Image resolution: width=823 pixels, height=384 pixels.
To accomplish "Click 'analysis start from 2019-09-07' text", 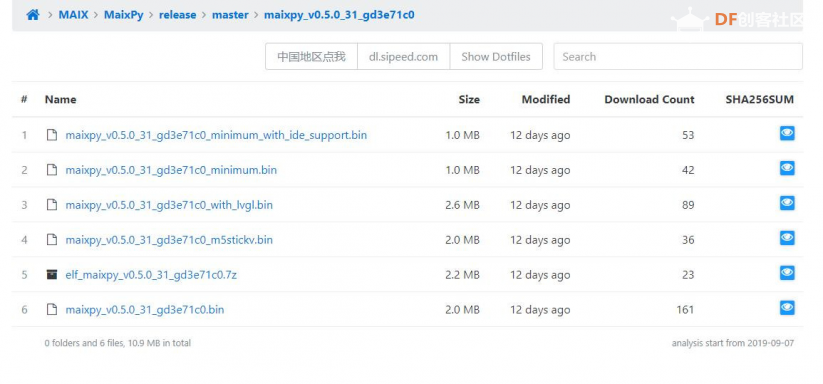I will point(733,343).
